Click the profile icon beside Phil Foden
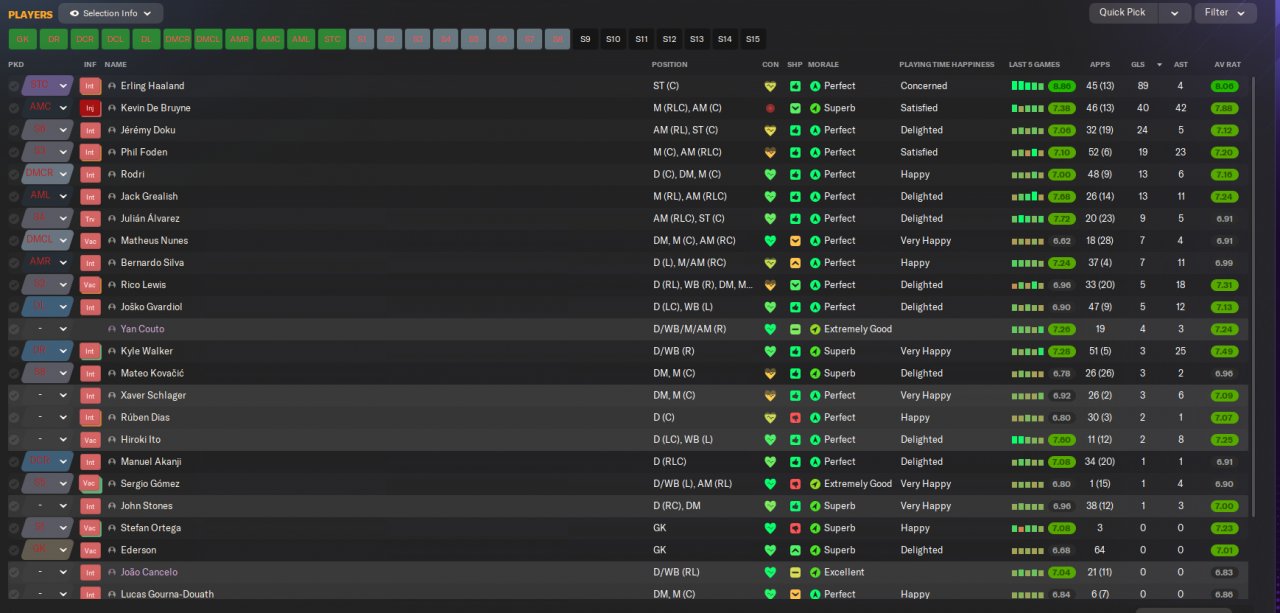This screenshot has height=613, width=1280. click(x=112, y=152)
